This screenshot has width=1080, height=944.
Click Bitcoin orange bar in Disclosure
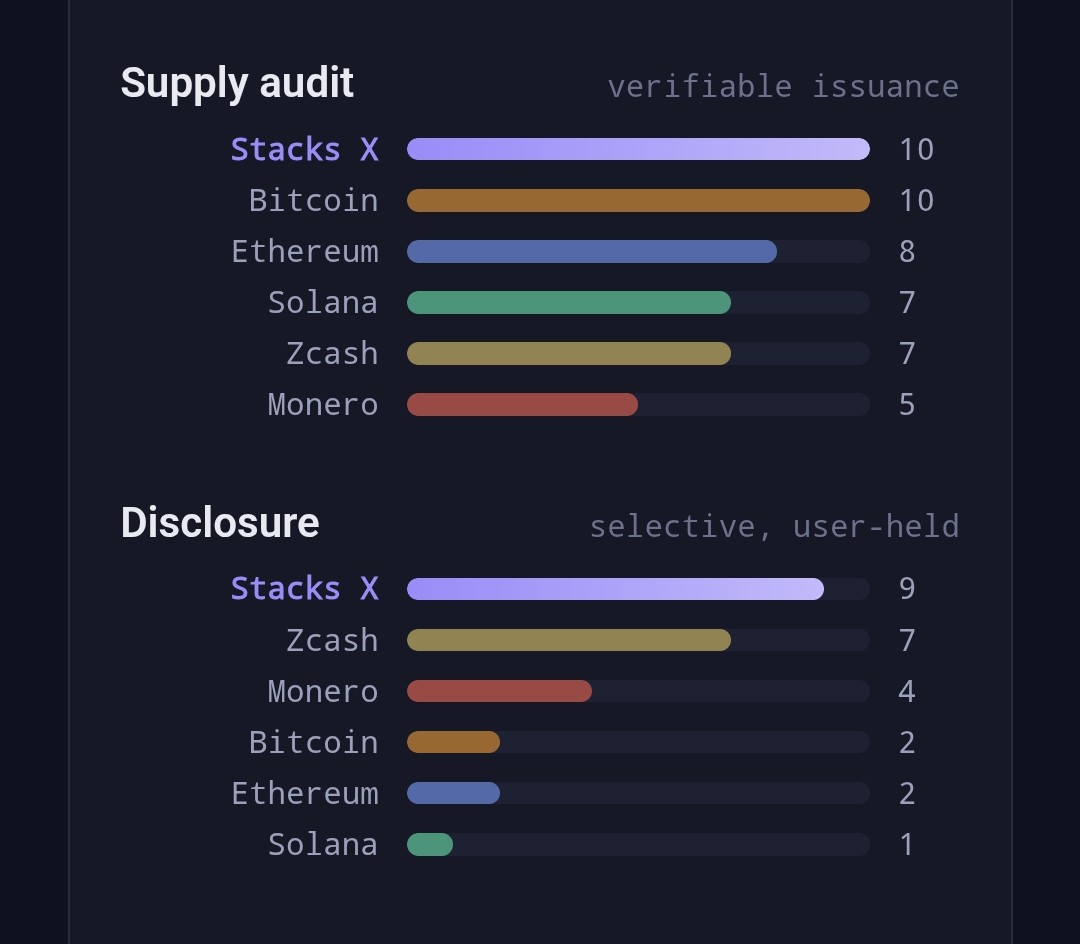pos(453,742)
